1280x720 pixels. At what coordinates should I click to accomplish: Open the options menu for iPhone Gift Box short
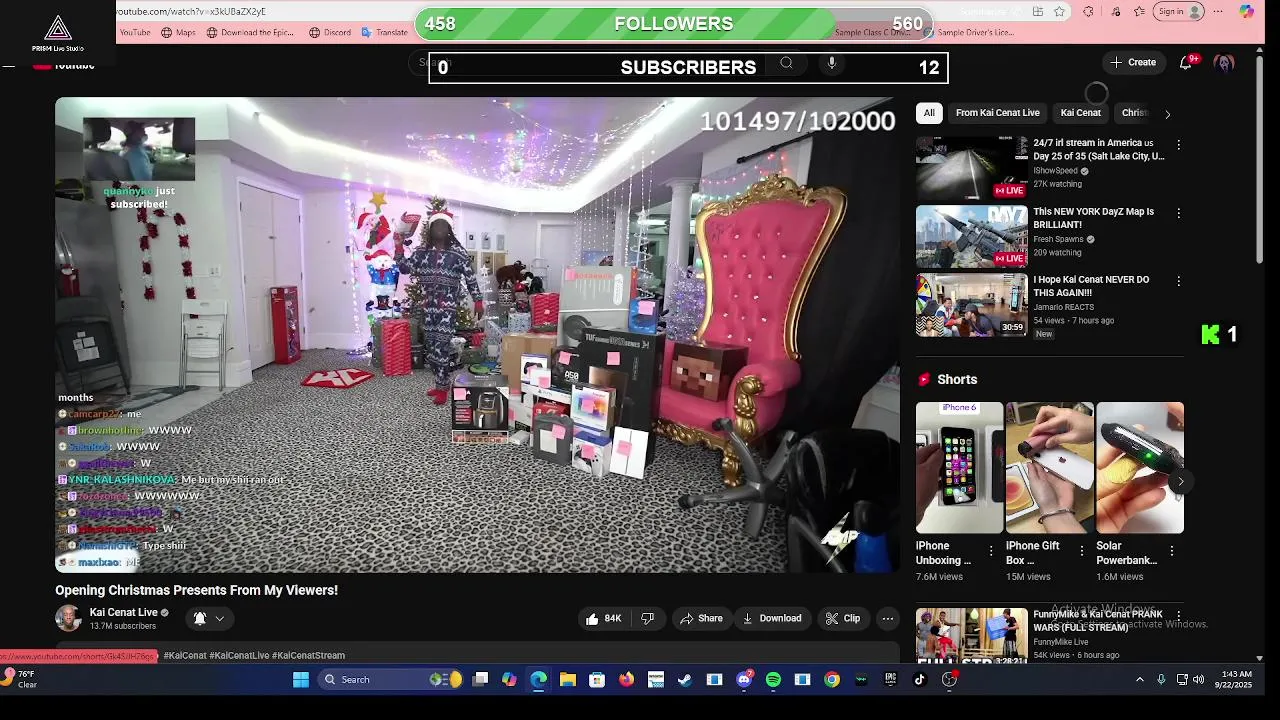1081,550
